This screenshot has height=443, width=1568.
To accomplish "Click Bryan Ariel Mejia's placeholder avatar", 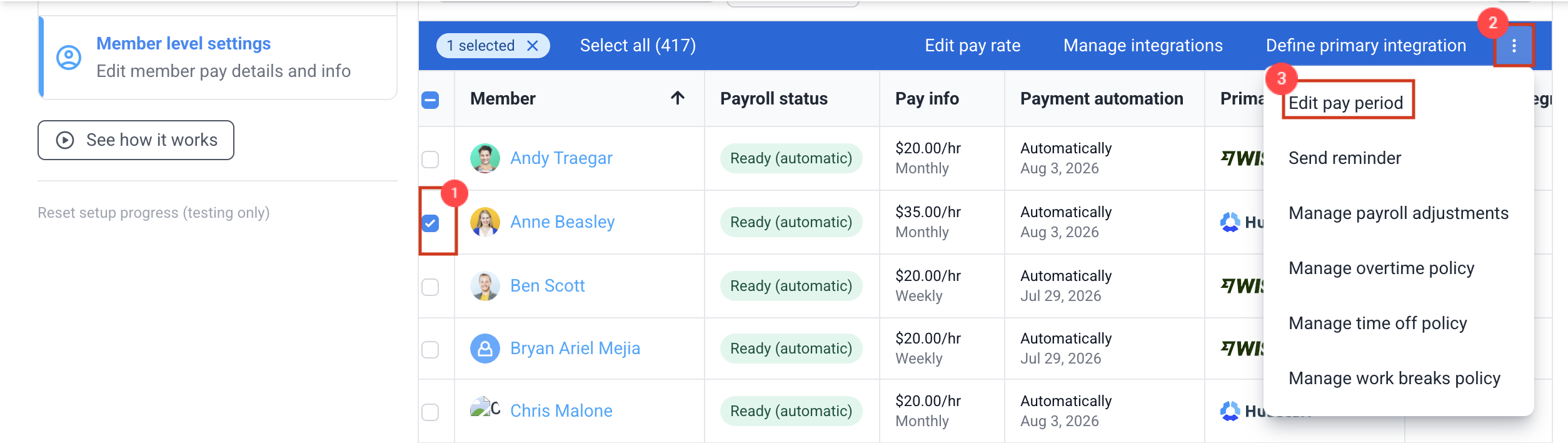I will tap(485, 349).
